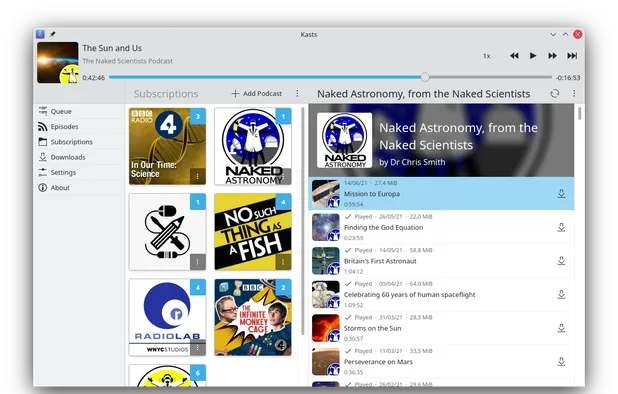Open In Our Time: Science podcast
The width and height of the screenshot is (618, 394).
pyautogui.click(x=168, y=146)
